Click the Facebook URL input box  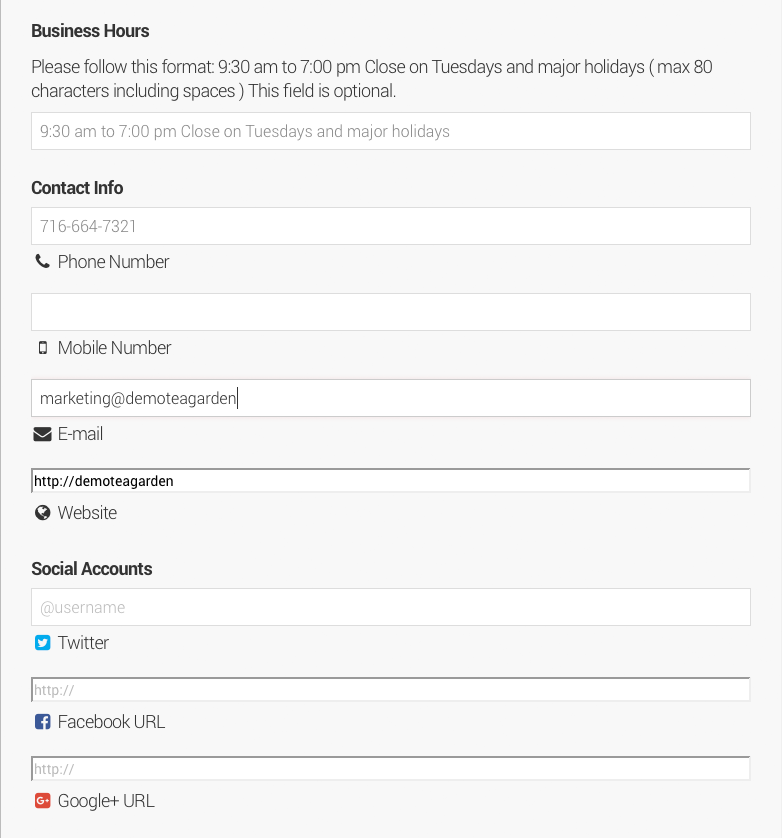pos(390,690)
